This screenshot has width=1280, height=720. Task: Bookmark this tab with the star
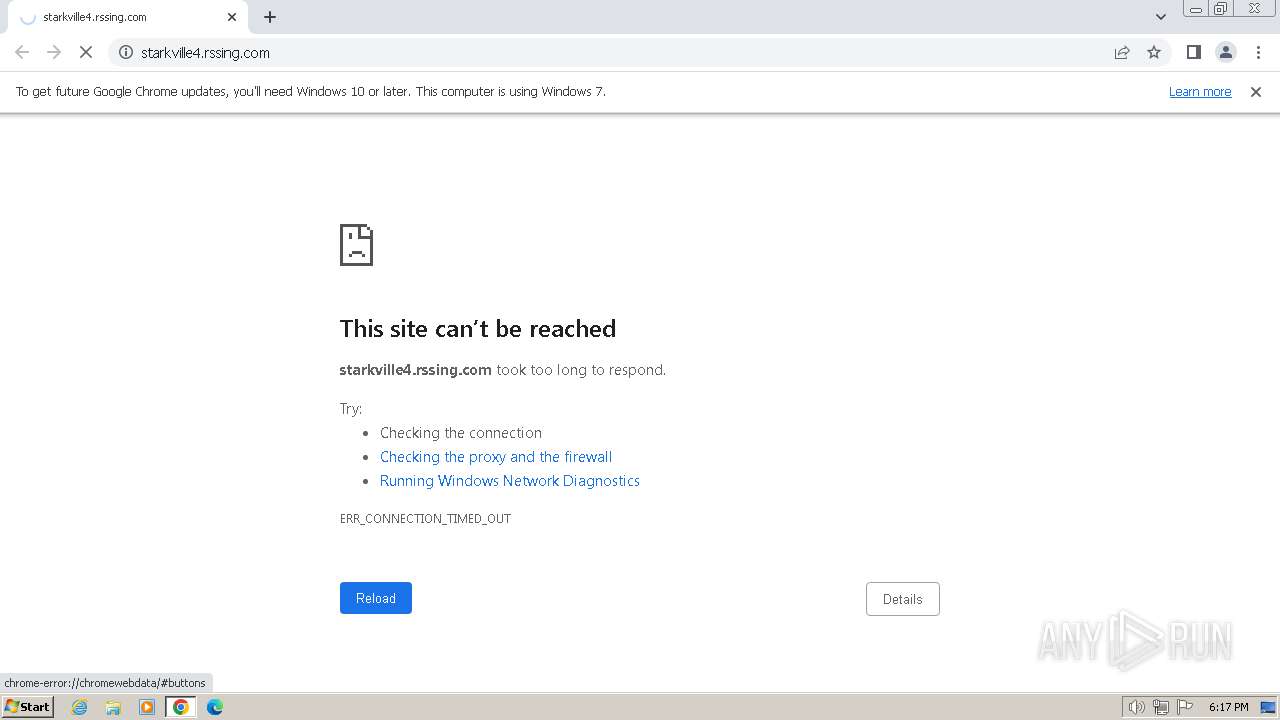(1154, 52)
